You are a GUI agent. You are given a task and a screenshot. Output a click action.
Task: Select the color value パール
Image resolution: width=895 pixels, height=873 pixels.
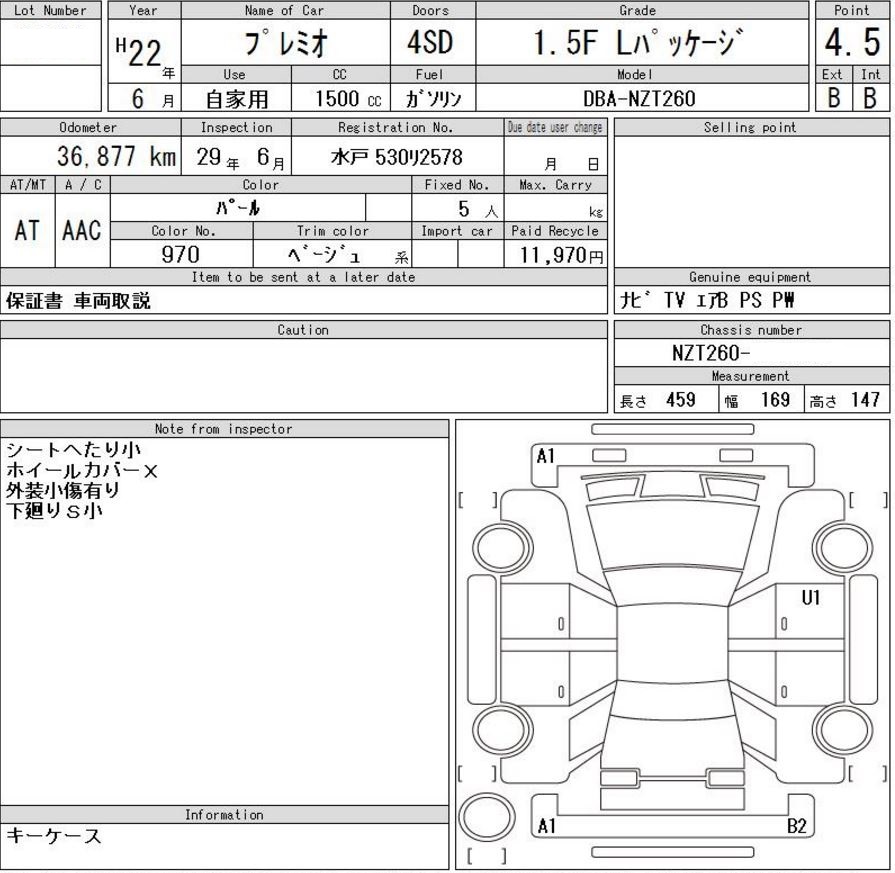coord(238,207)
